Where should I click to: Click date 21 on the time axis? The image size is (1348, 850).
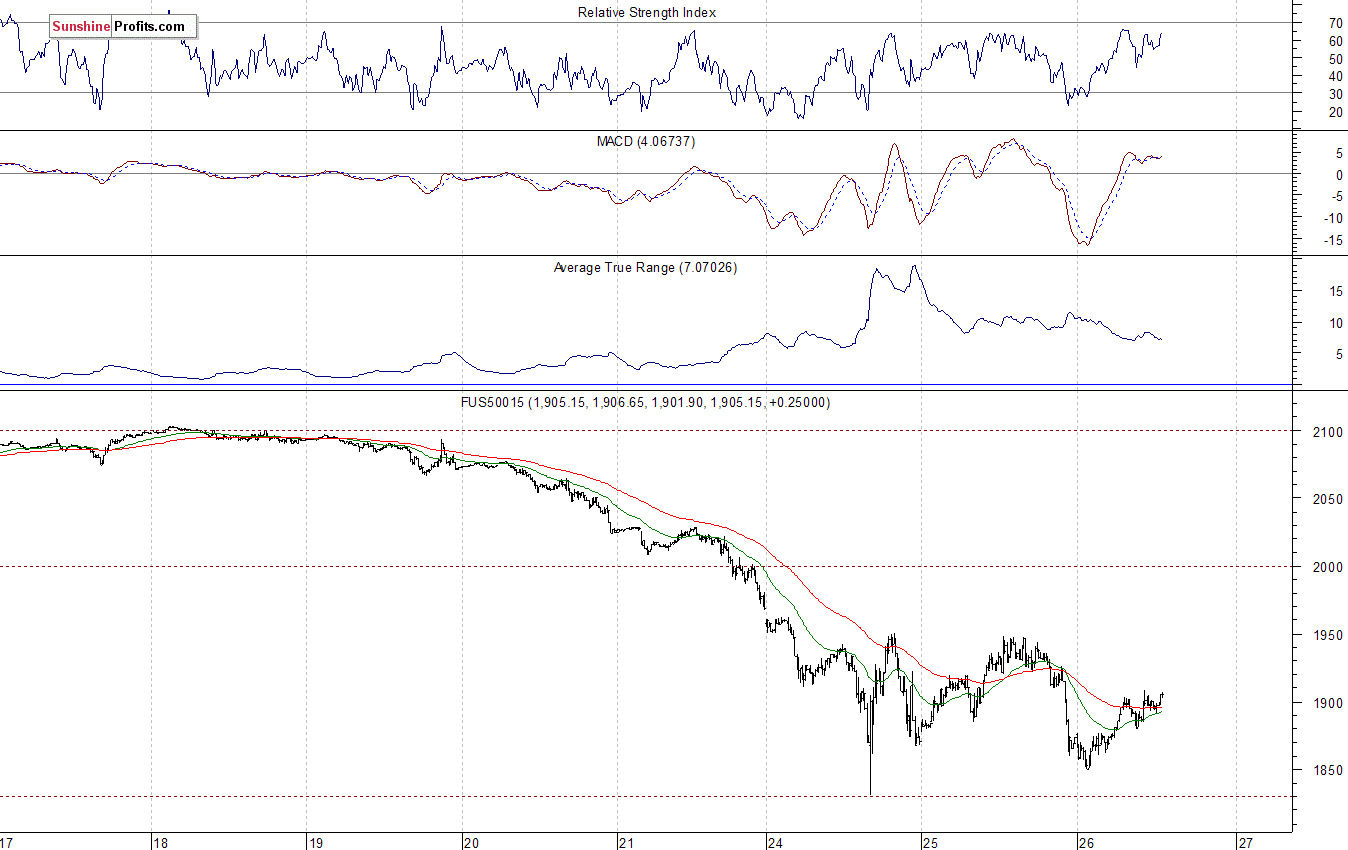point(628,842)
